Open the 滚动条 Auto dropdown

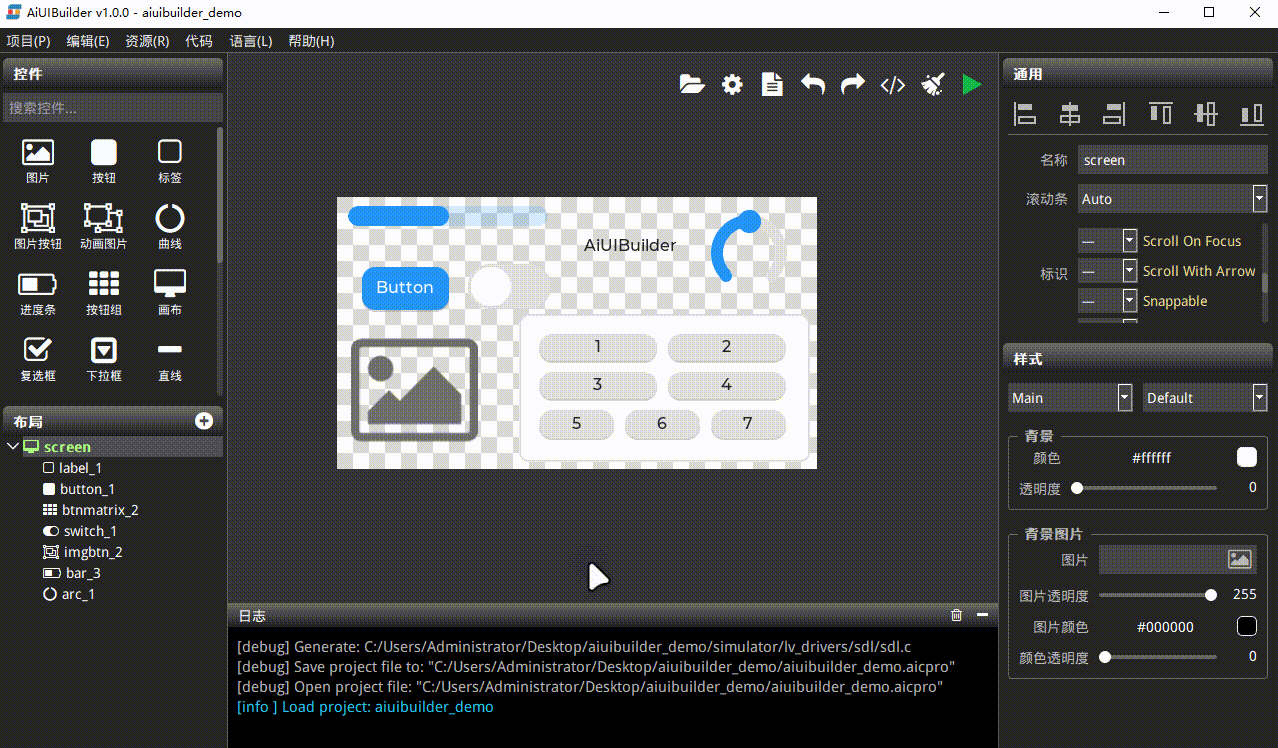1260,199
